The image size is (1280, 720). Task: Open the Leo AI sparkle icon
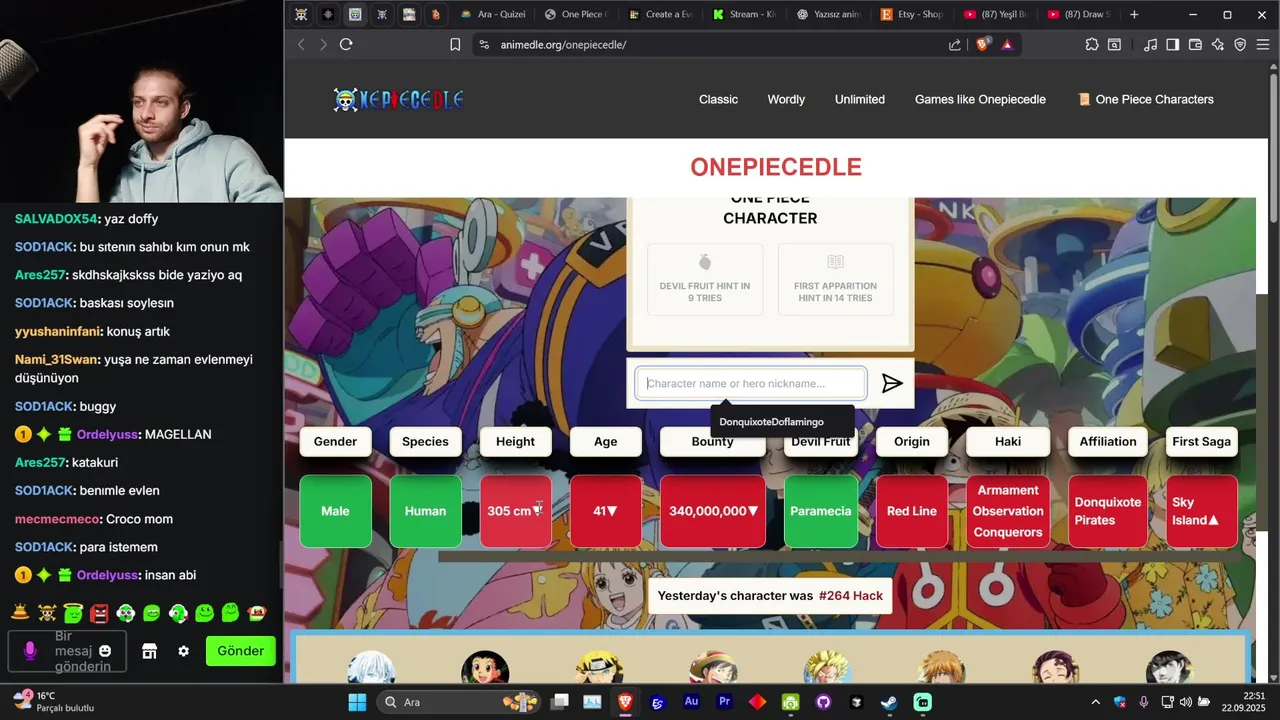[x=1217, y=44]
